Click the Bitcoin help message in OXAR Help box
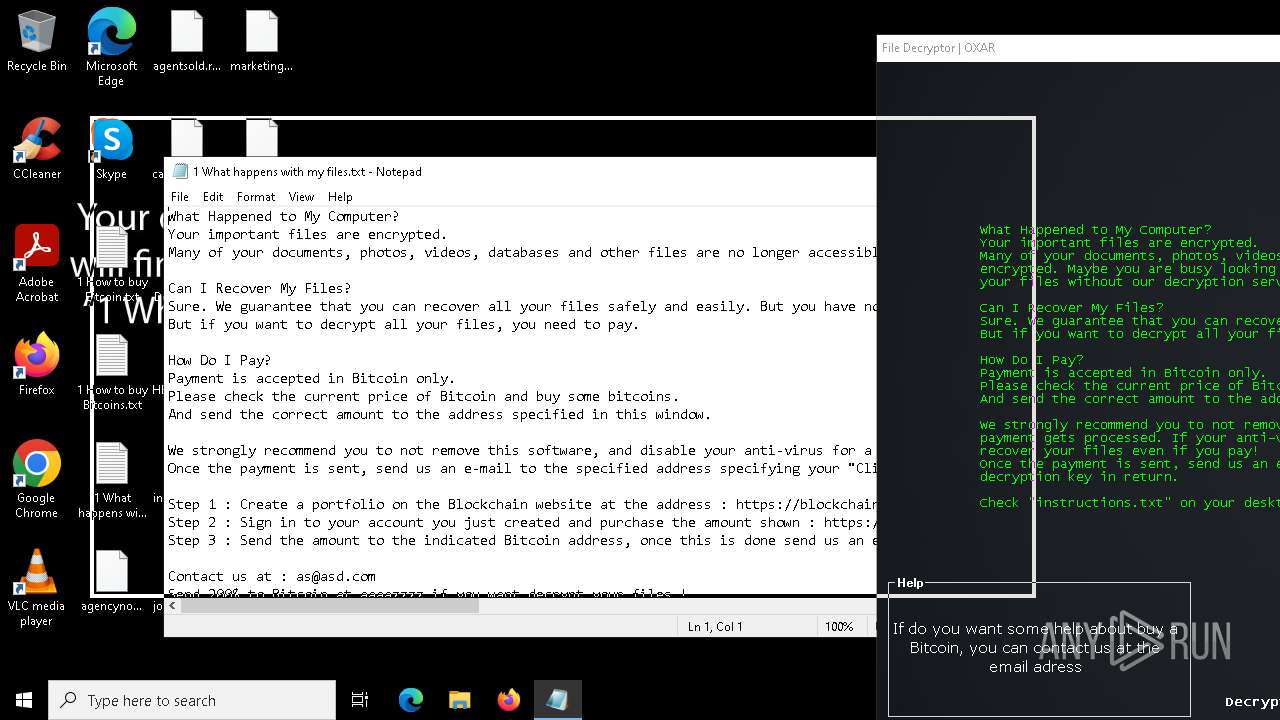 click(x=1036, y=648)
